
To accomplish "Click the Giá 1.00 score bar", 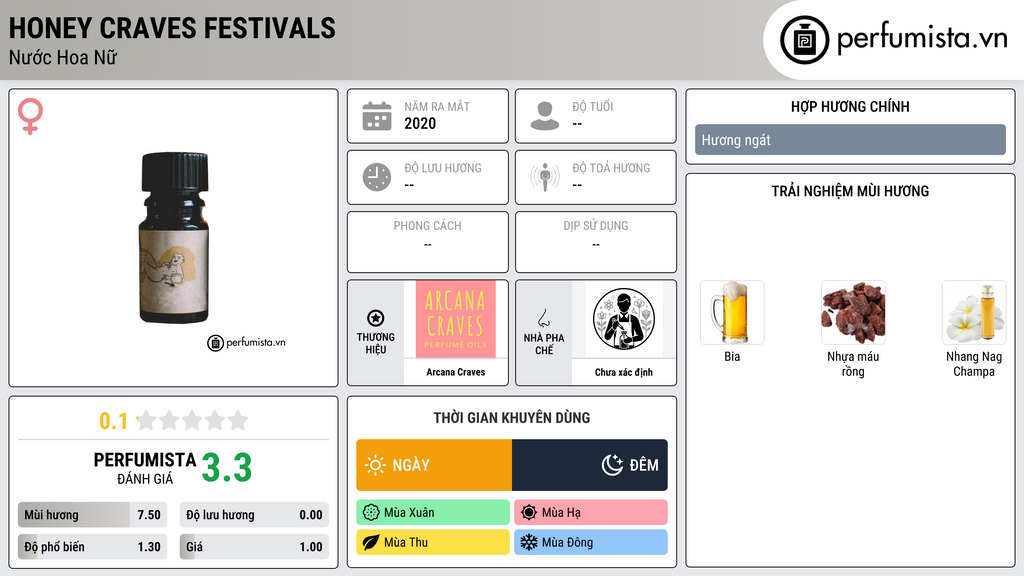I will point(254,547).
